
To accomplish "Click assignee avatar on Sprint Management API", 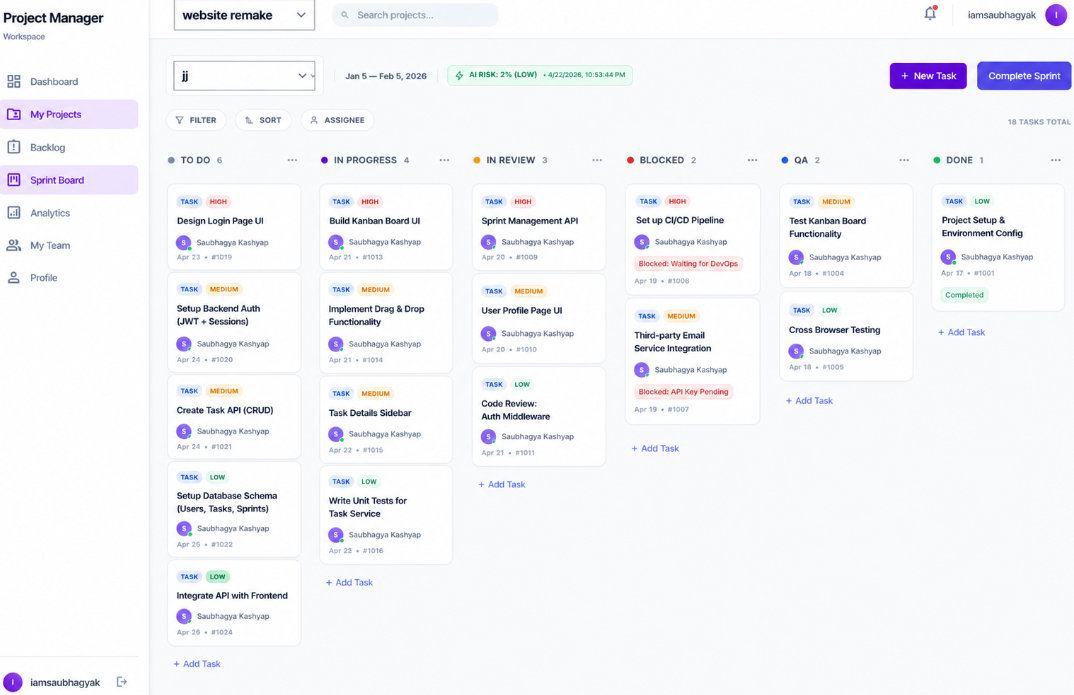I will (488, 242).
